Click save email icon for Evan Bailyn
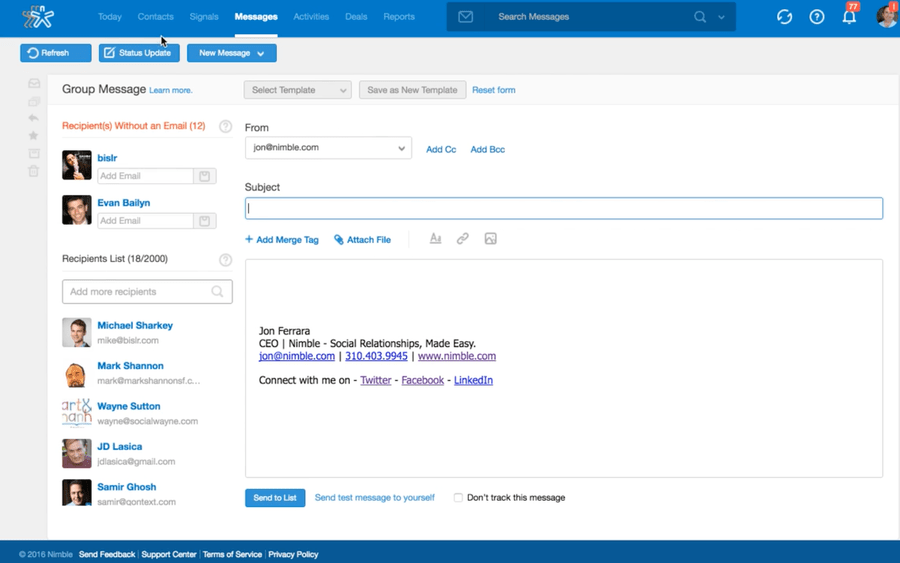The width and height of the screenshot is (900, 563). [204, 221]
